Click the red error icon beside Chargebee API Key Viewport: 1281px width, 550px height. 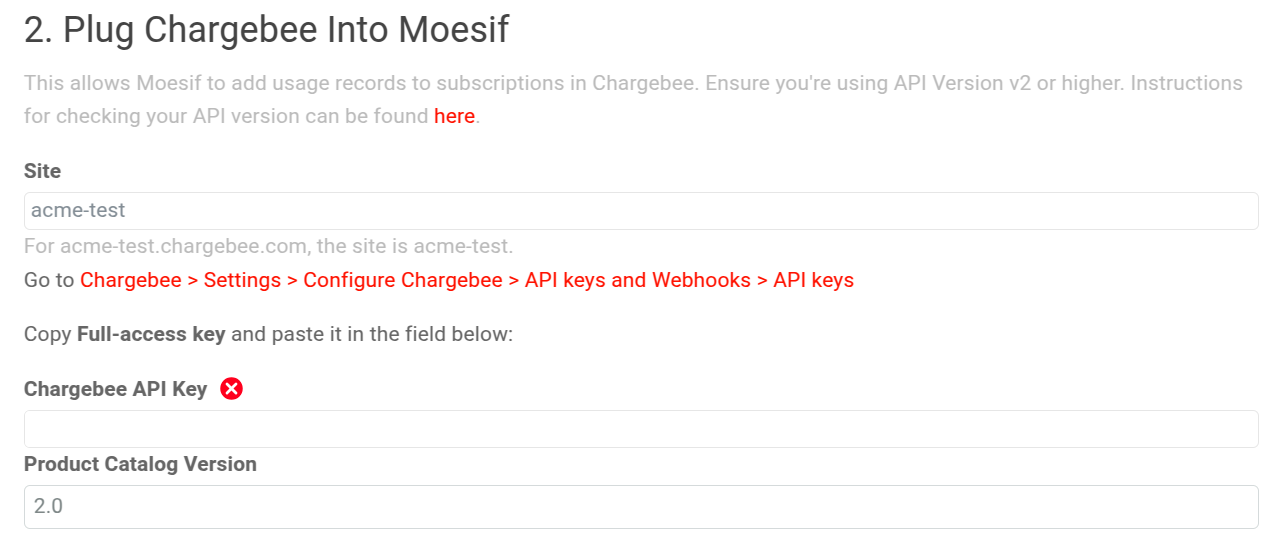[x=231, y=389]
